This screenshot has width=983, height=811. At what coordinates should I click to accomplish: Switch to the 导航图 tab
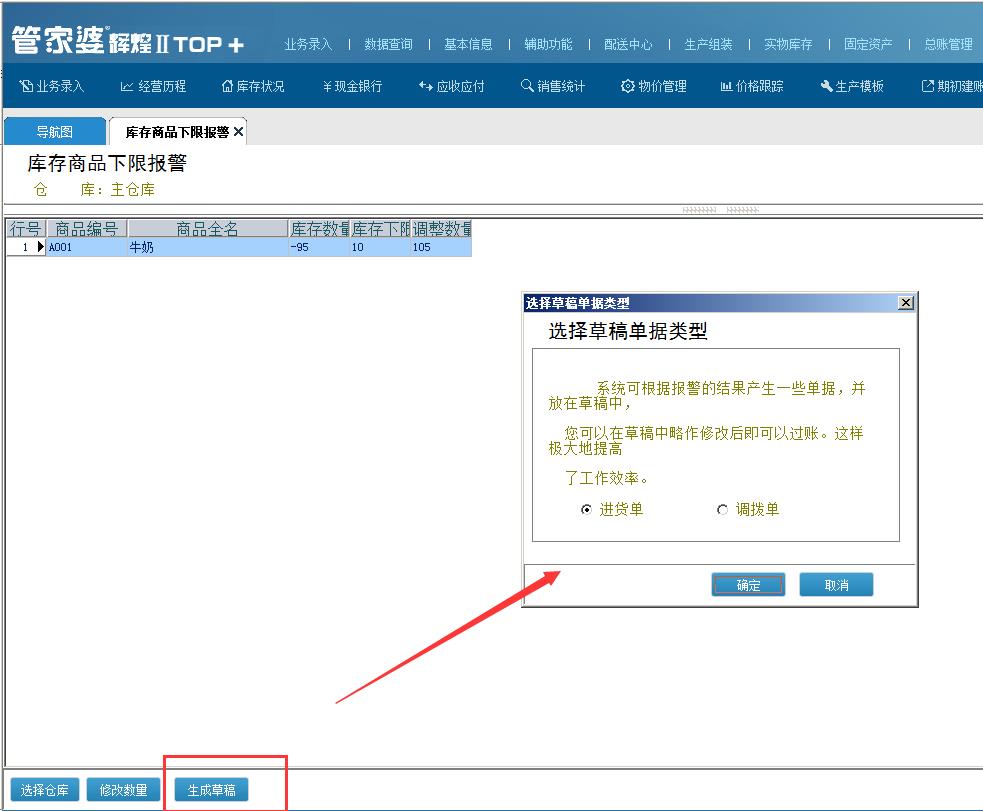coord(55,132)
